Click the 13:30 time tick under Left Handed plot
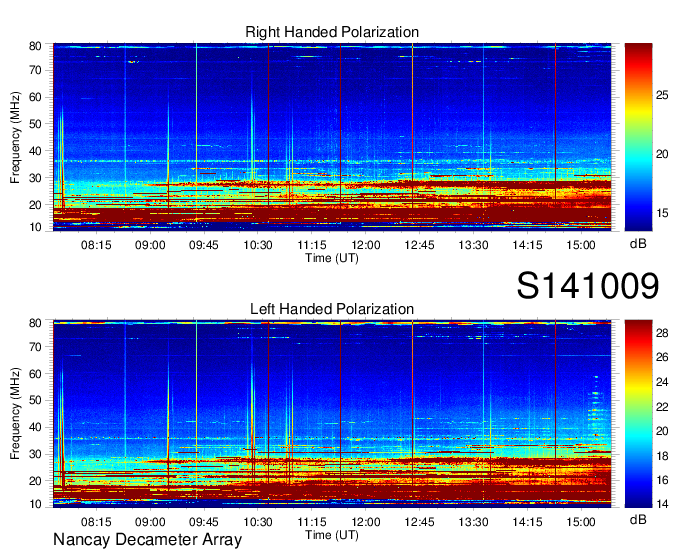The width and height of the screenshot is (680, 552). [473, 522]
